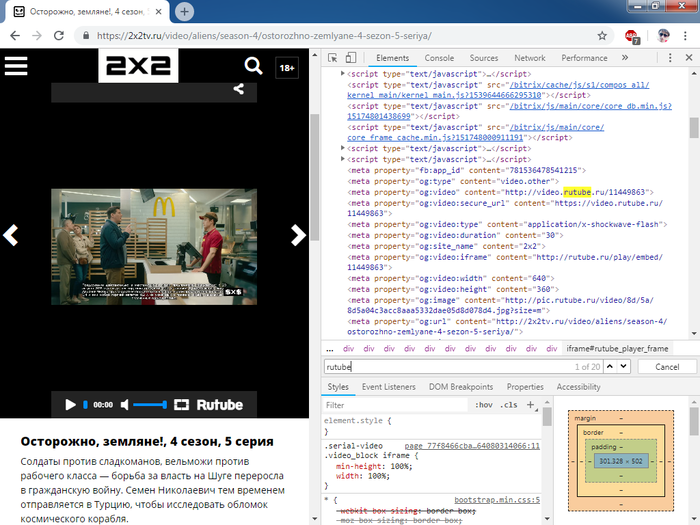Click the search magnifier icon on the site header
Viewport: 700px width, 525px height.
pyautogui.click(x=253, y=67)
